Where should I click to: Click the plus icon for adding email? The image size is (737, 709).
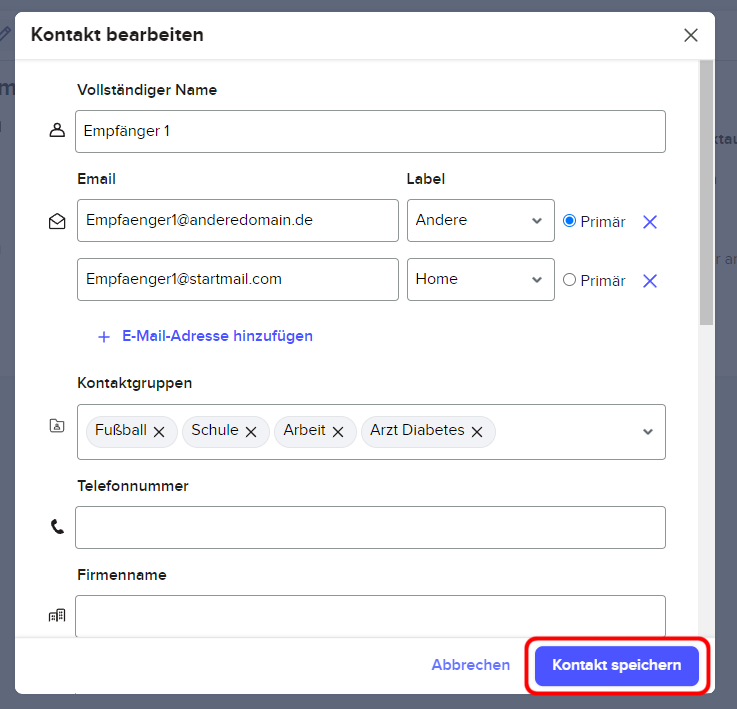pyautogui.click(x=104, y=337)
